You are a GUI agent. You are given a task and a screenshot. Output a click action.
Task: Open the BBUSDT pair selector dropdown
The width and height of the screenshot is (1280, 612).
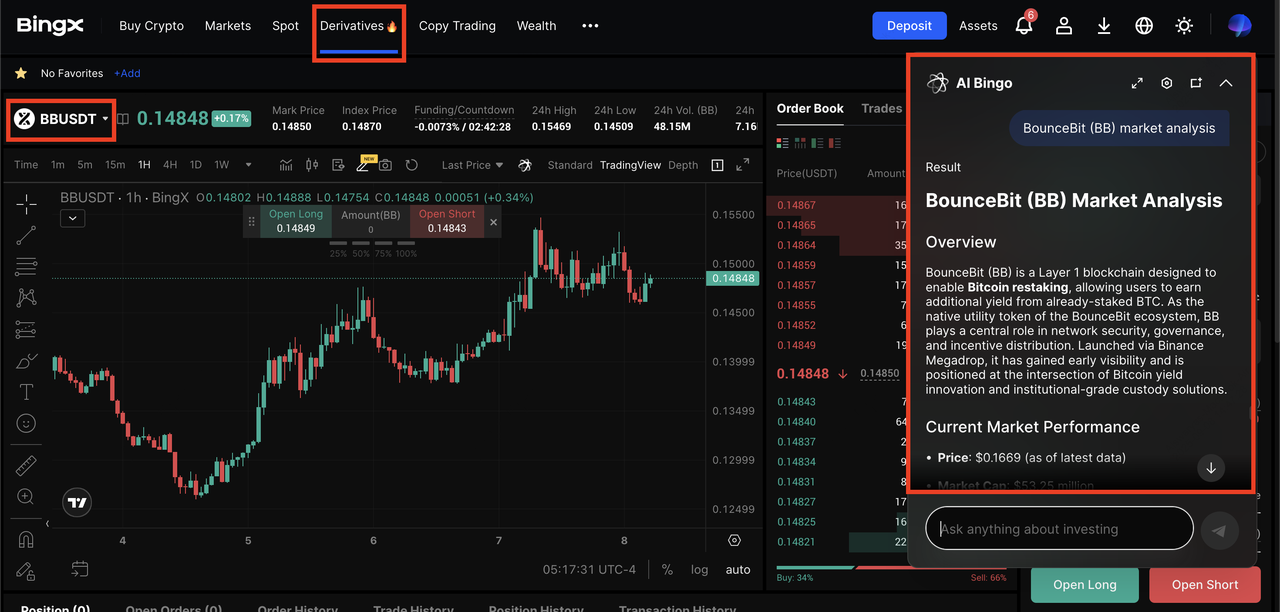click(61, 119)
